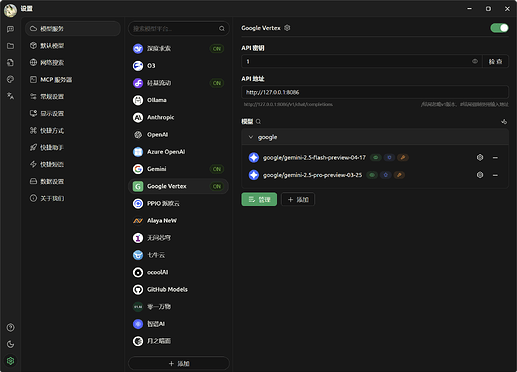Screen dimensions: 517x372
Task: Disable the Google Vertex provider switch
Action: (499, 28)
